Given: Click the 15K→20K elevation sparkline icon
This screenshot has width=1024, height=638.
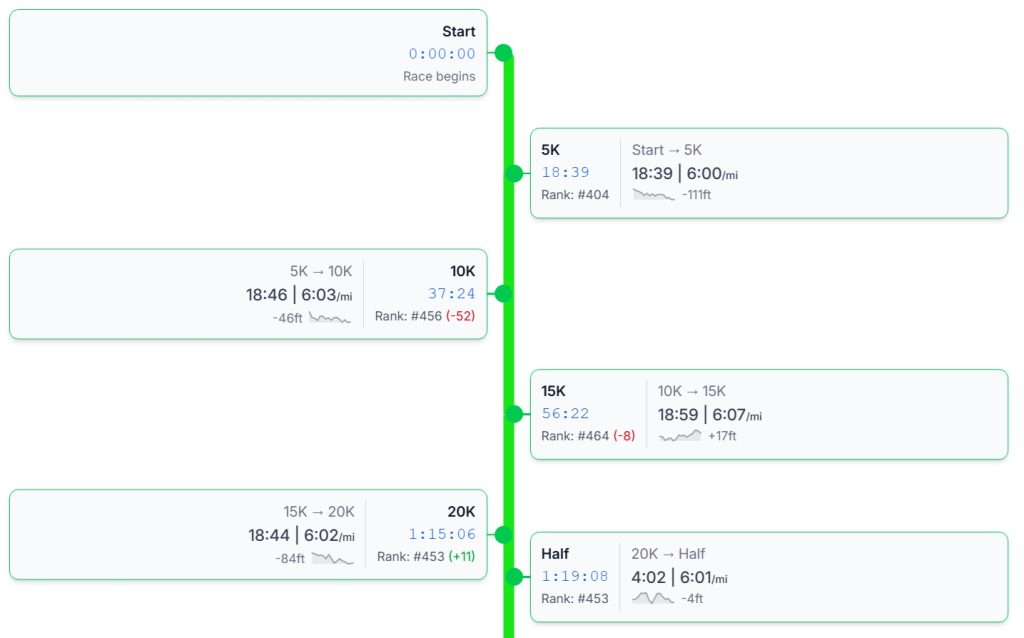Looking at the screenshot, I should point(332,558).
